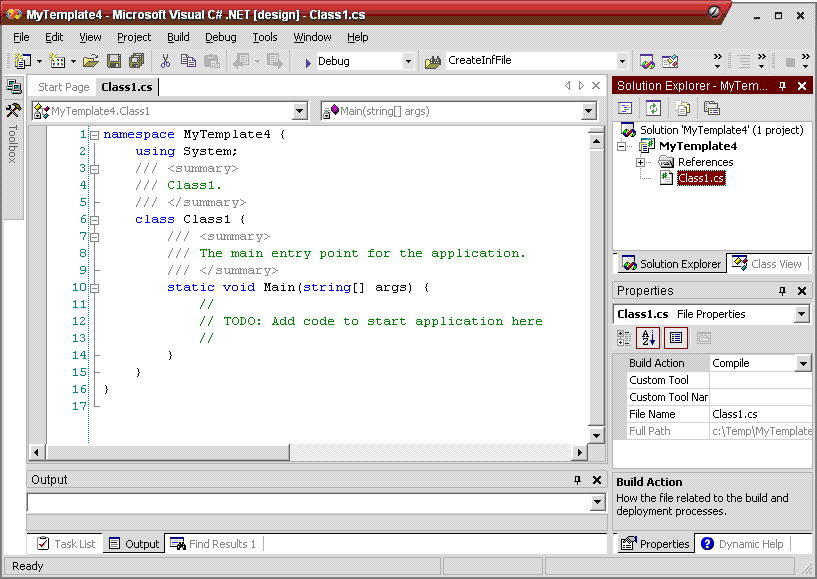
Task: Collapse the MyTemplate4 project node
Action: click(622, 146)
